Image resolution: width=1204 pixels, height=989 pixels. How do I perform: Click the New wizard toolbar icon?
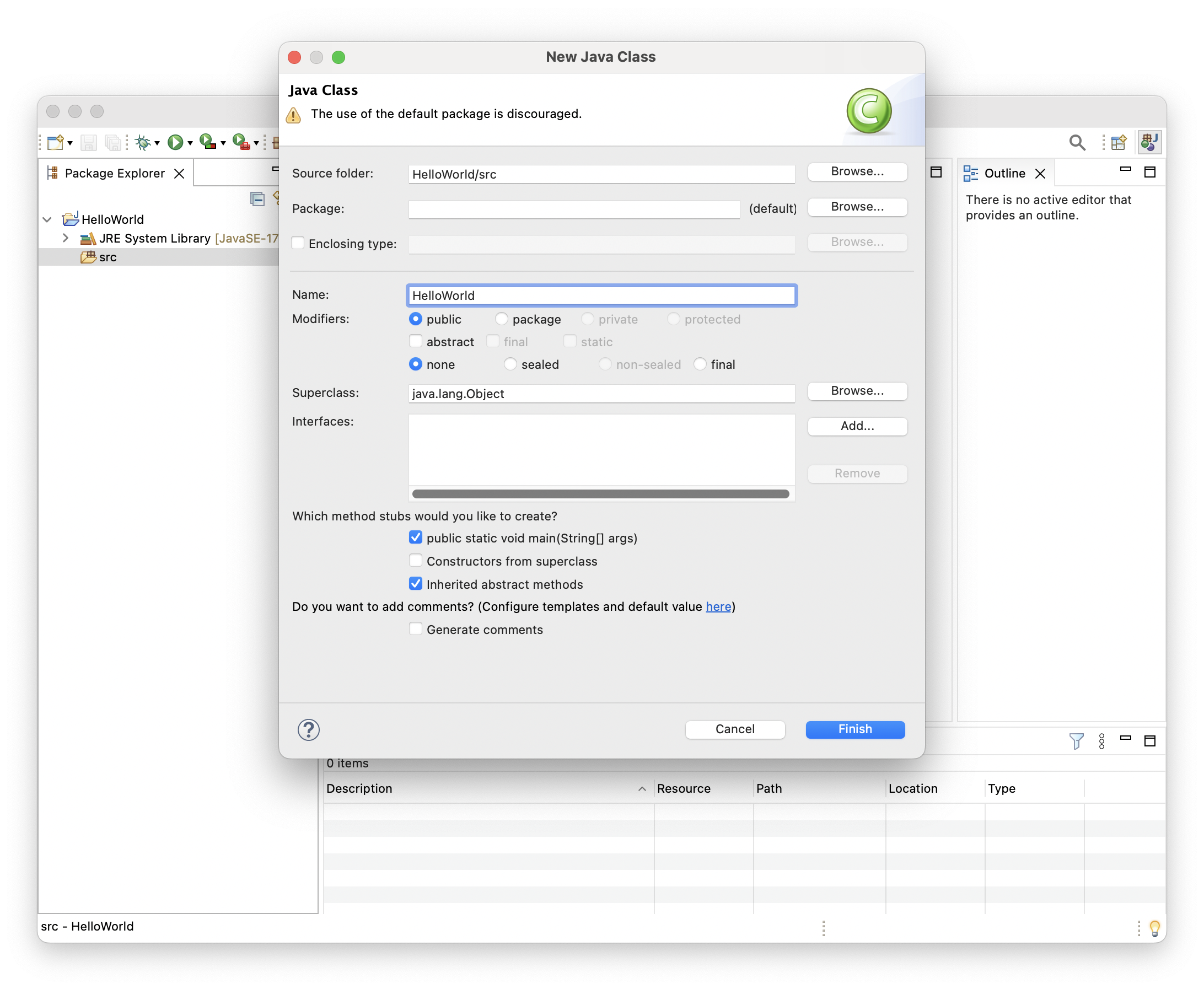pyautogui.click(x=55, y=142)
